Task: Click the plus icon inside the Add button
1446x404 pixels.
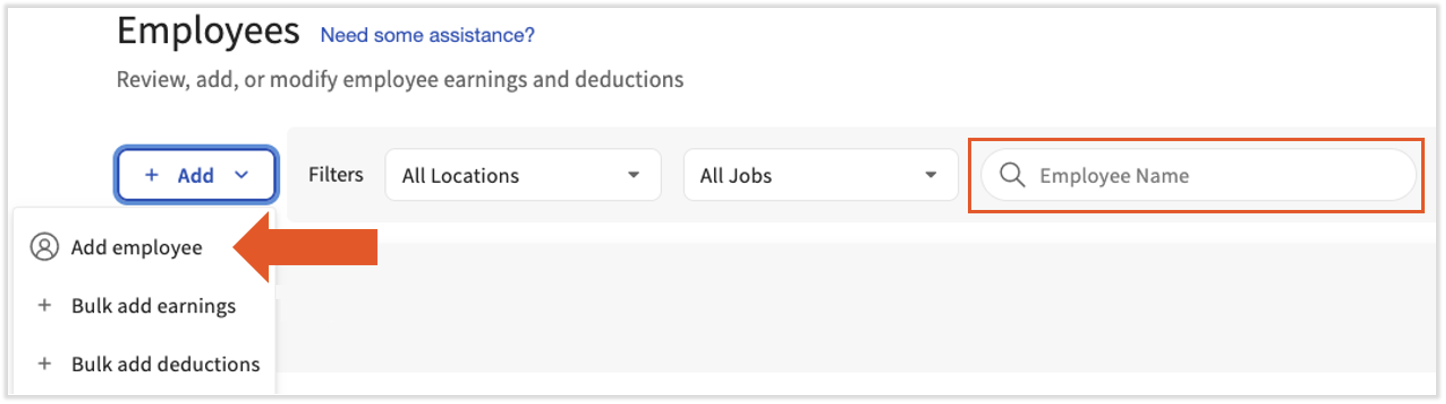Action: click(152, 175)
